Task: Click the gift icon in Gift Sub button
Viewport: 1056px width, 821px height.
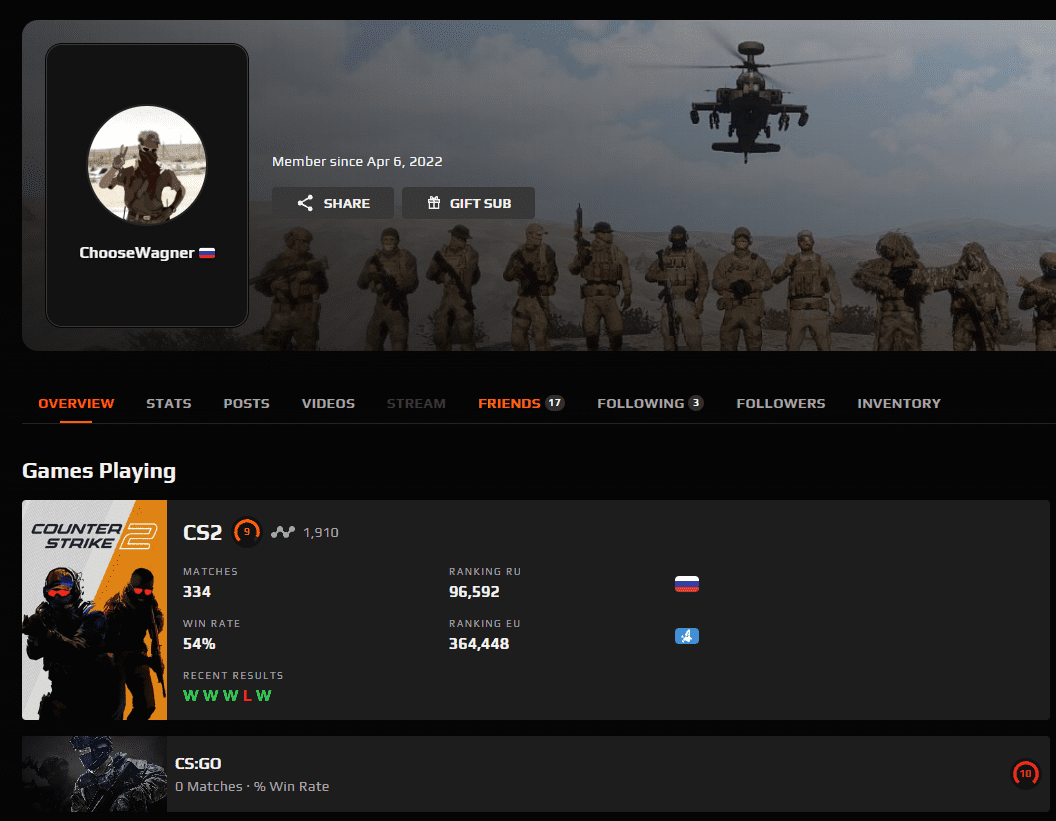Action: (434, 203)
